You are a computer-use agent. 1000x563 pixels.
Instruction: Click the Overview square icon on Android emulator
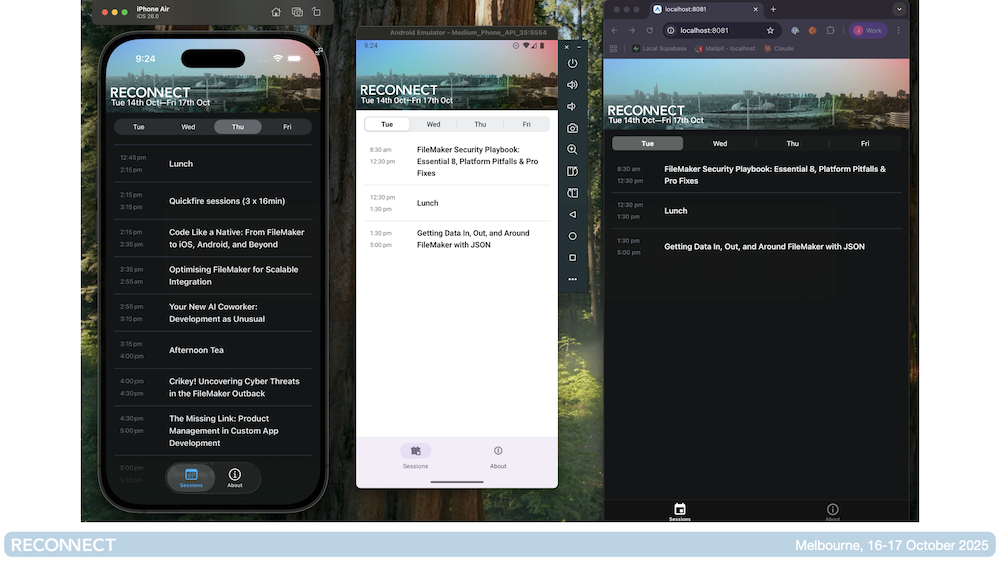pos(572,258)
